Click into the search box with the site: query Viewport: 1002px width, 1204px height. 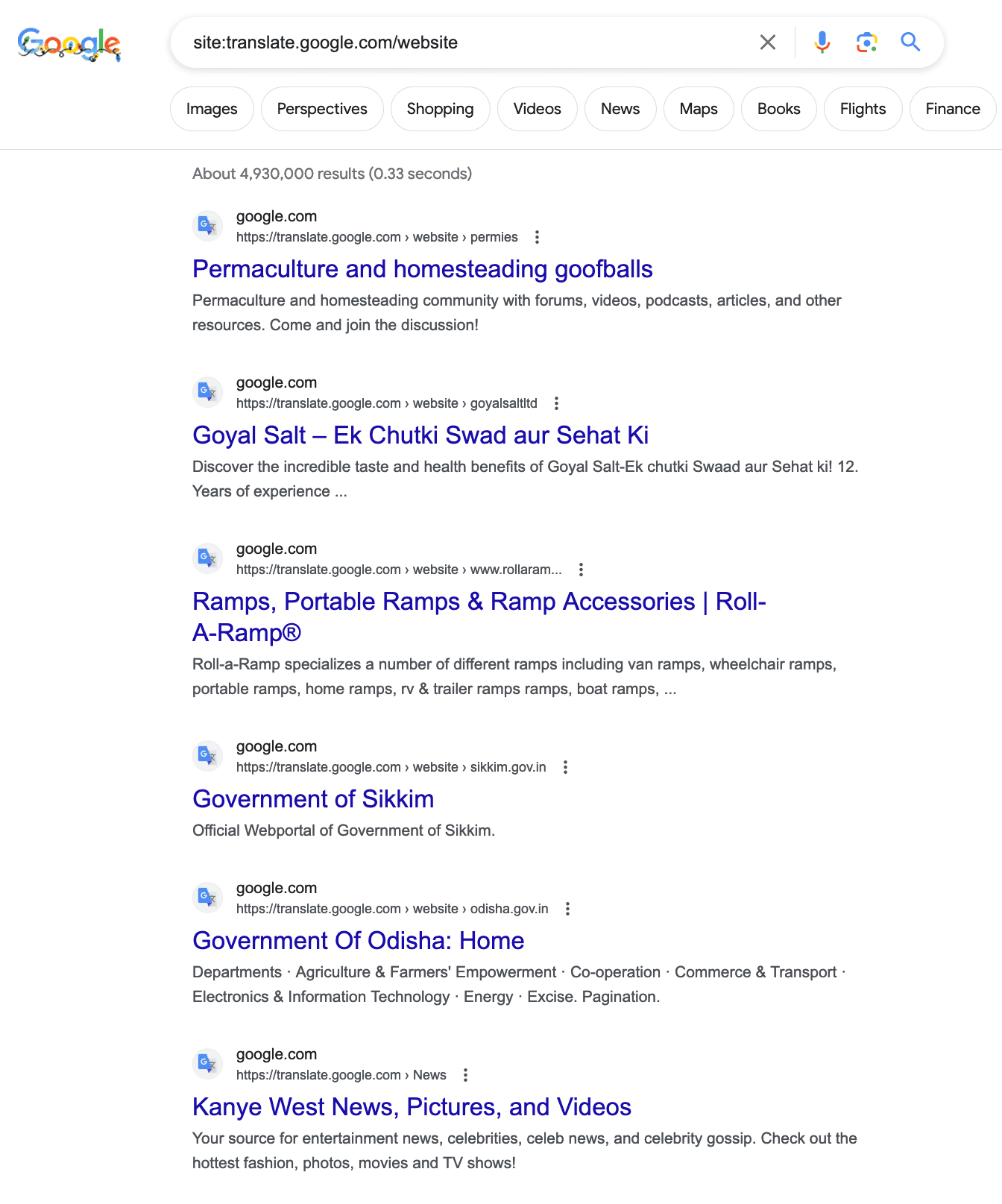point(462,42)
